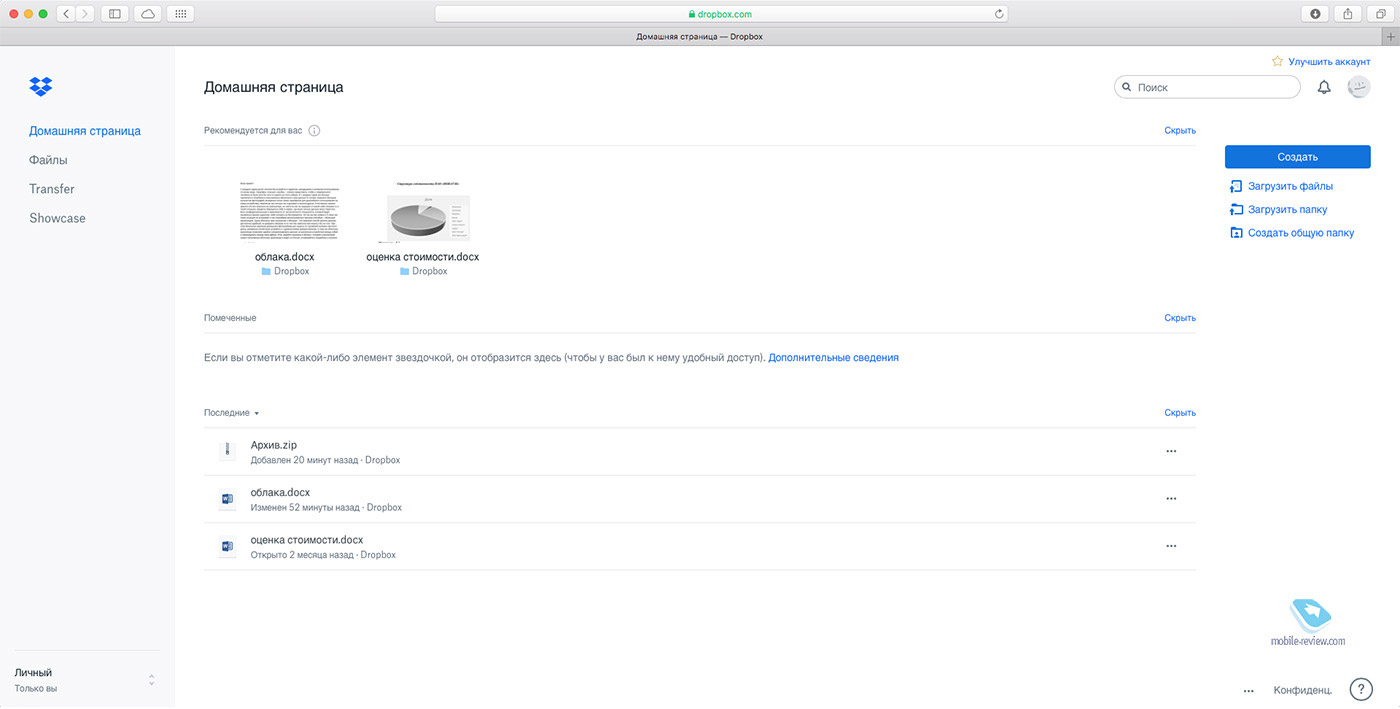Hide the Последние section
1400x709 pixels.
(x=1180, y=413)
